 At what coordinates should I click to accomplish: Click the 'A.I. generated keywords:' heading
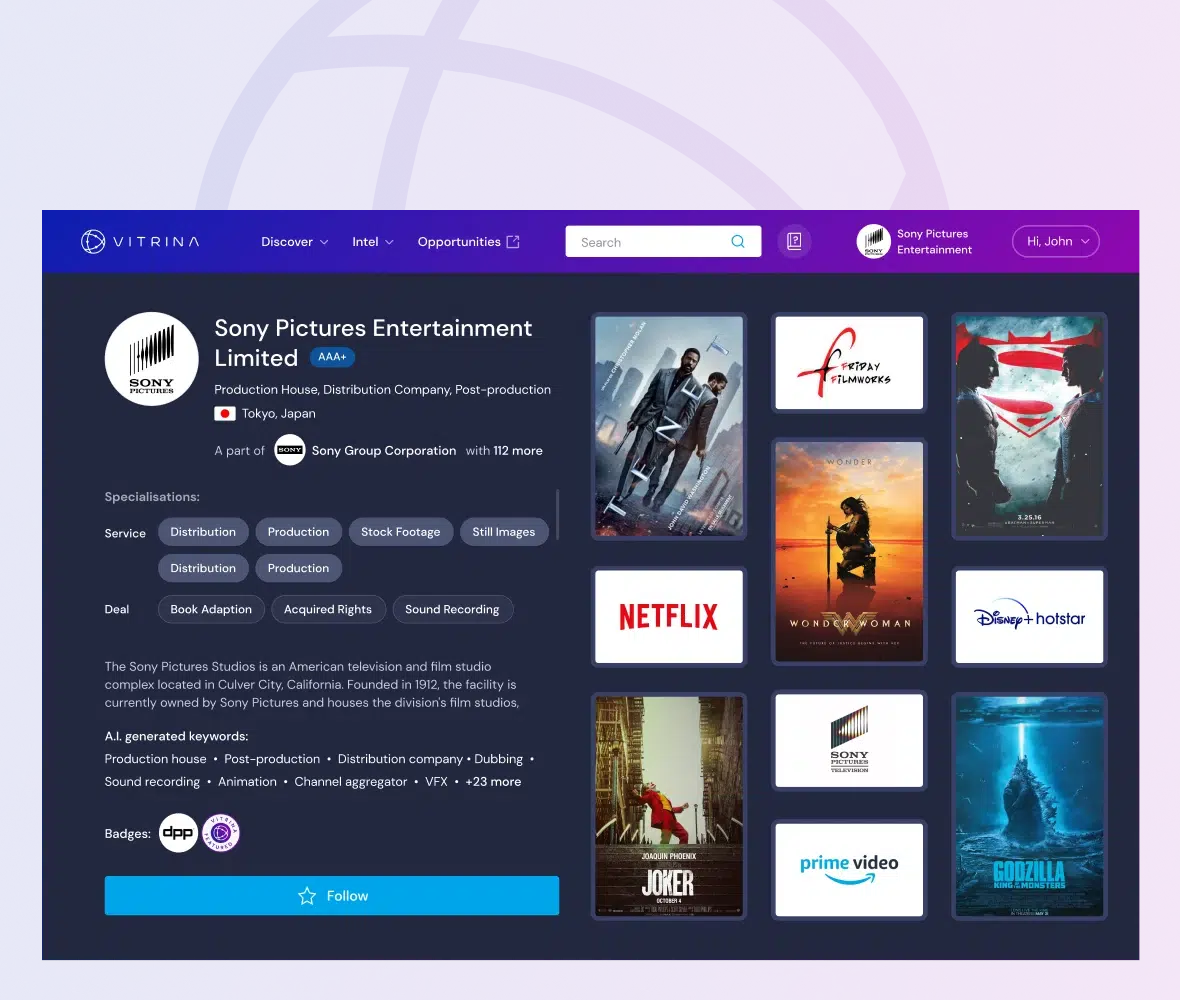click(x=176, y=736)
